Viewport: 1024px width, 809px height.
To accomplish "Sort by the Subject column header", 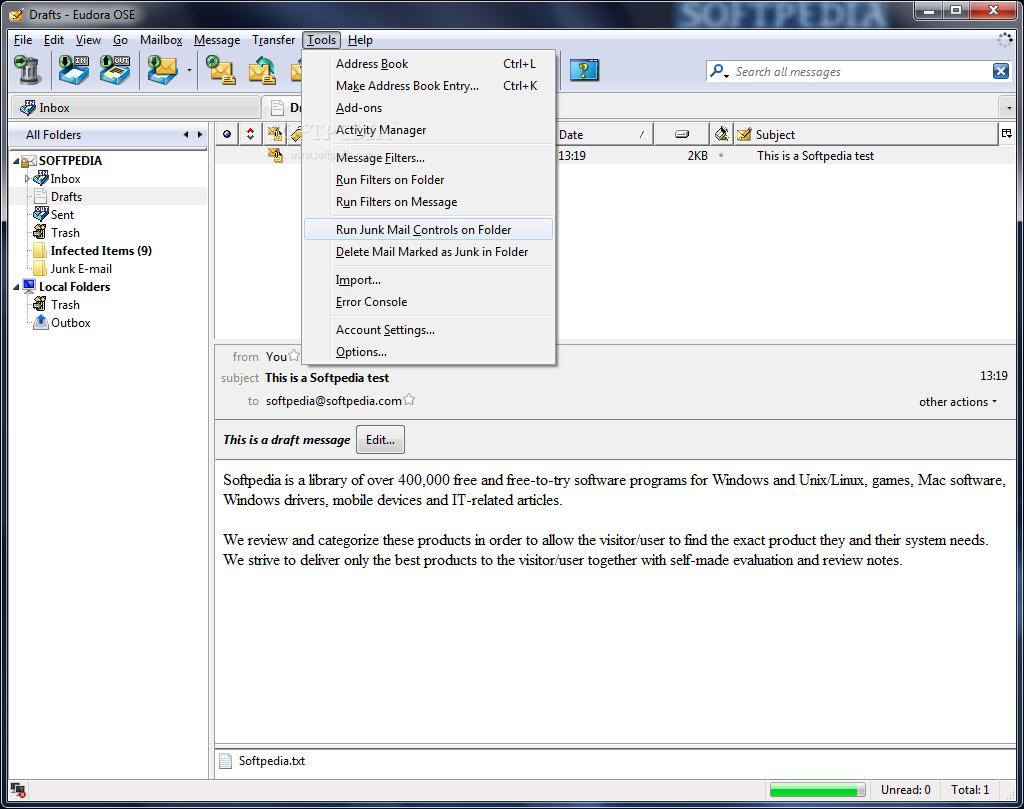I will (x=866, y=135).
